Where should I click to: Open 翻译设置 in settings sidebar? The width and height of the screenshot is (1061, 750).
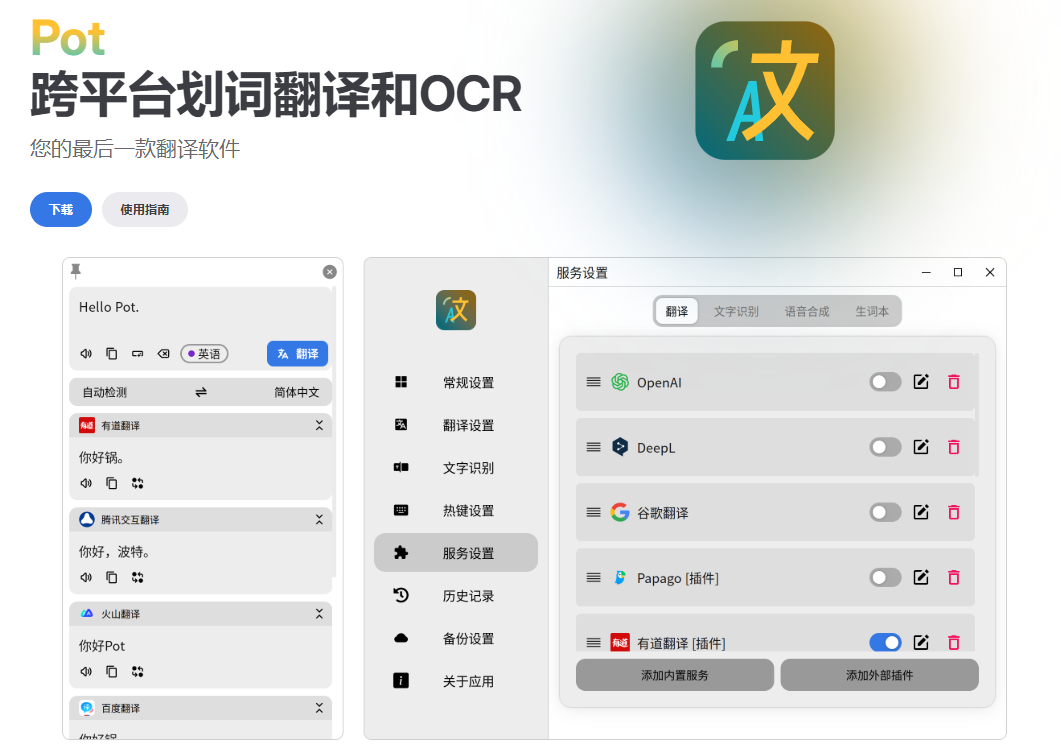coord(455,425)
